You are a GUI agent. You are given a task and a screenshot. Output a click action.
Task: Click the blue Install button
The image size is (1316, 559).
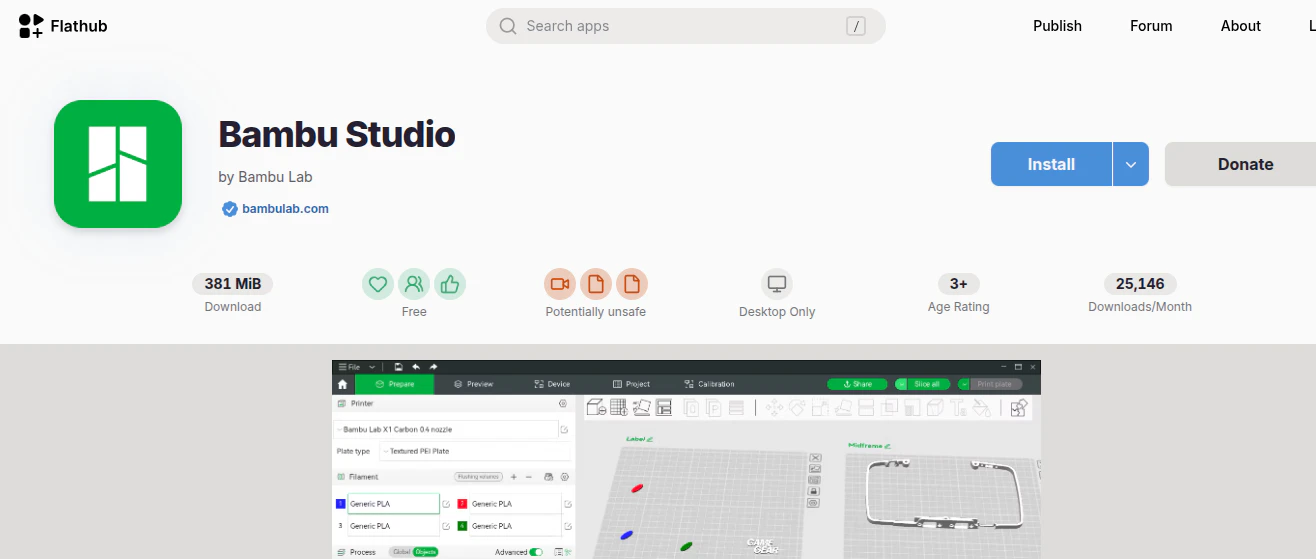coord(1051,164)
